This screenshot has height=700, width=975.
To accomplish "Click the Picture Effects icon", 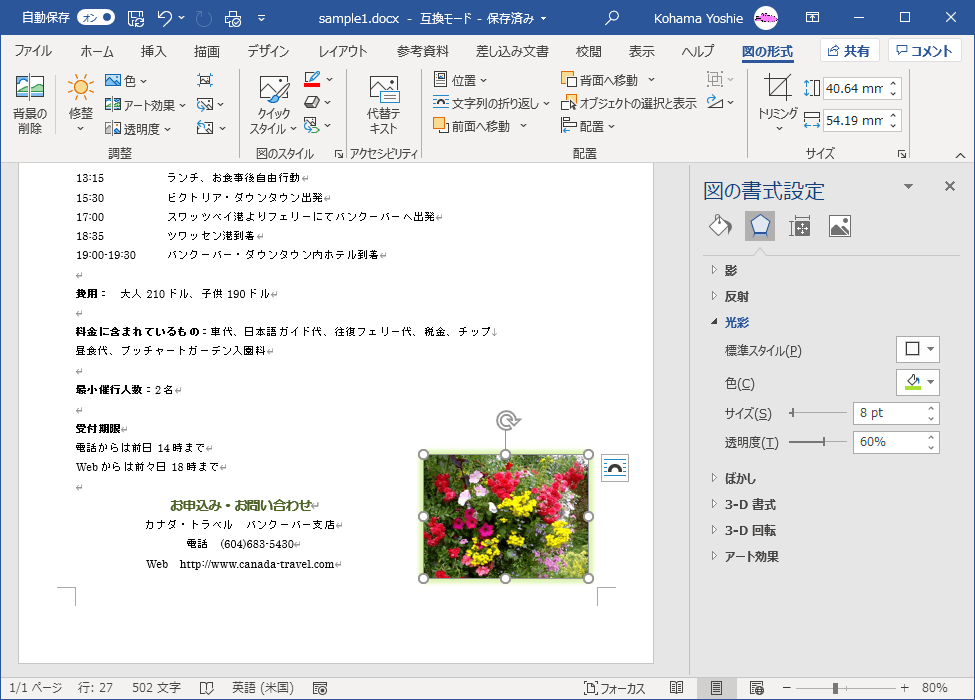I will [x=312, y=103].
